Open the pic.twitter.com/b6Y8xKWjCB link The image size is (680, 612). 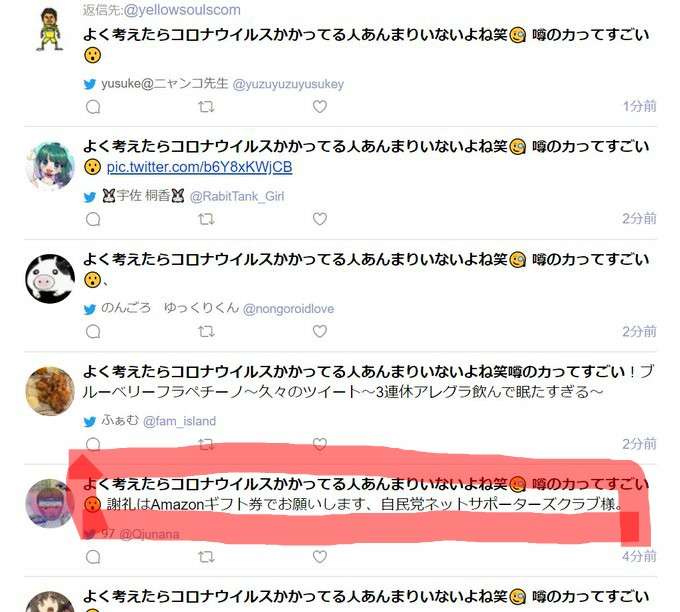(199, 167)
